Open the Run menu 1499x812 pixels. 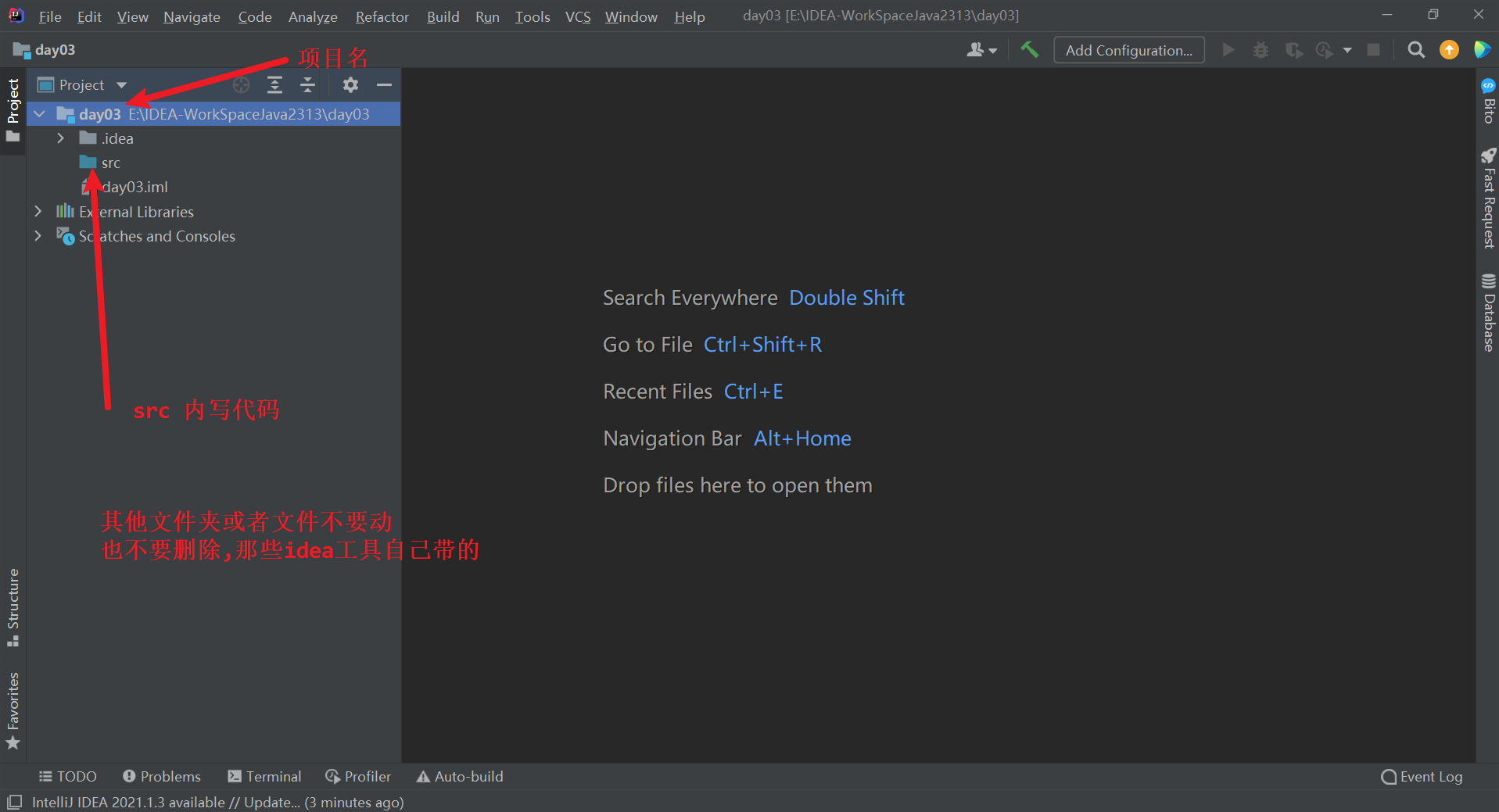[x=487, y=16]
